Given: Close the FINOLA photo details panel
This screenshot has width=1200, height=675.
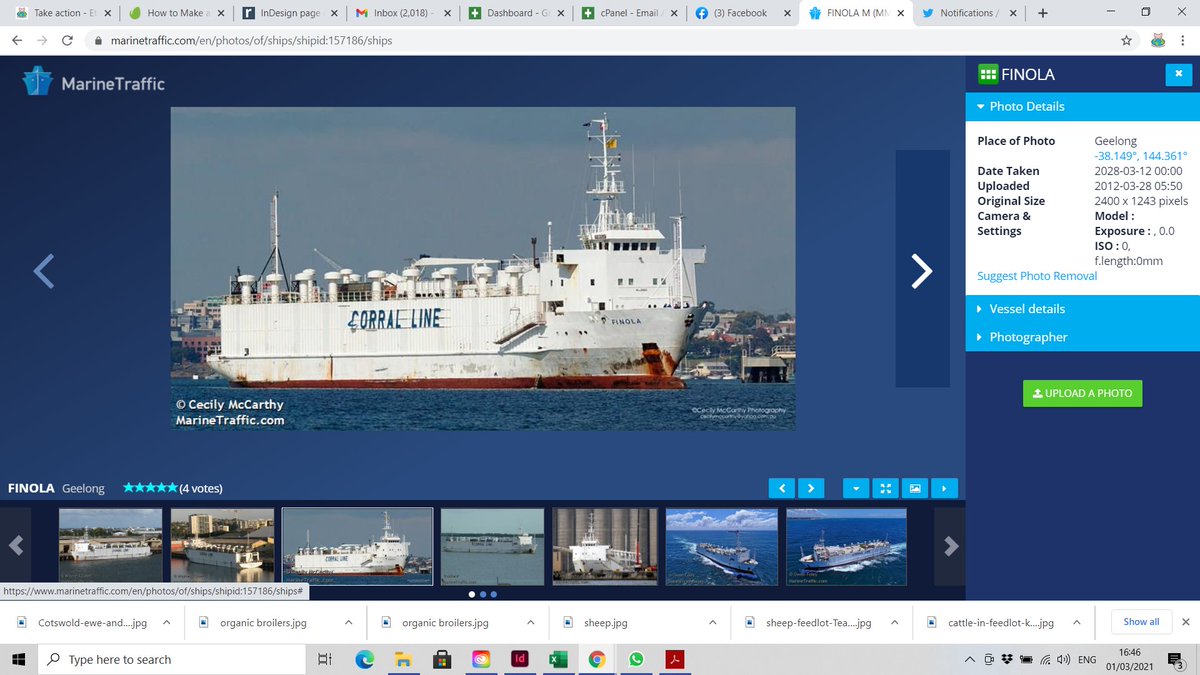Looking at the screenshot, I should (1179, 74).
